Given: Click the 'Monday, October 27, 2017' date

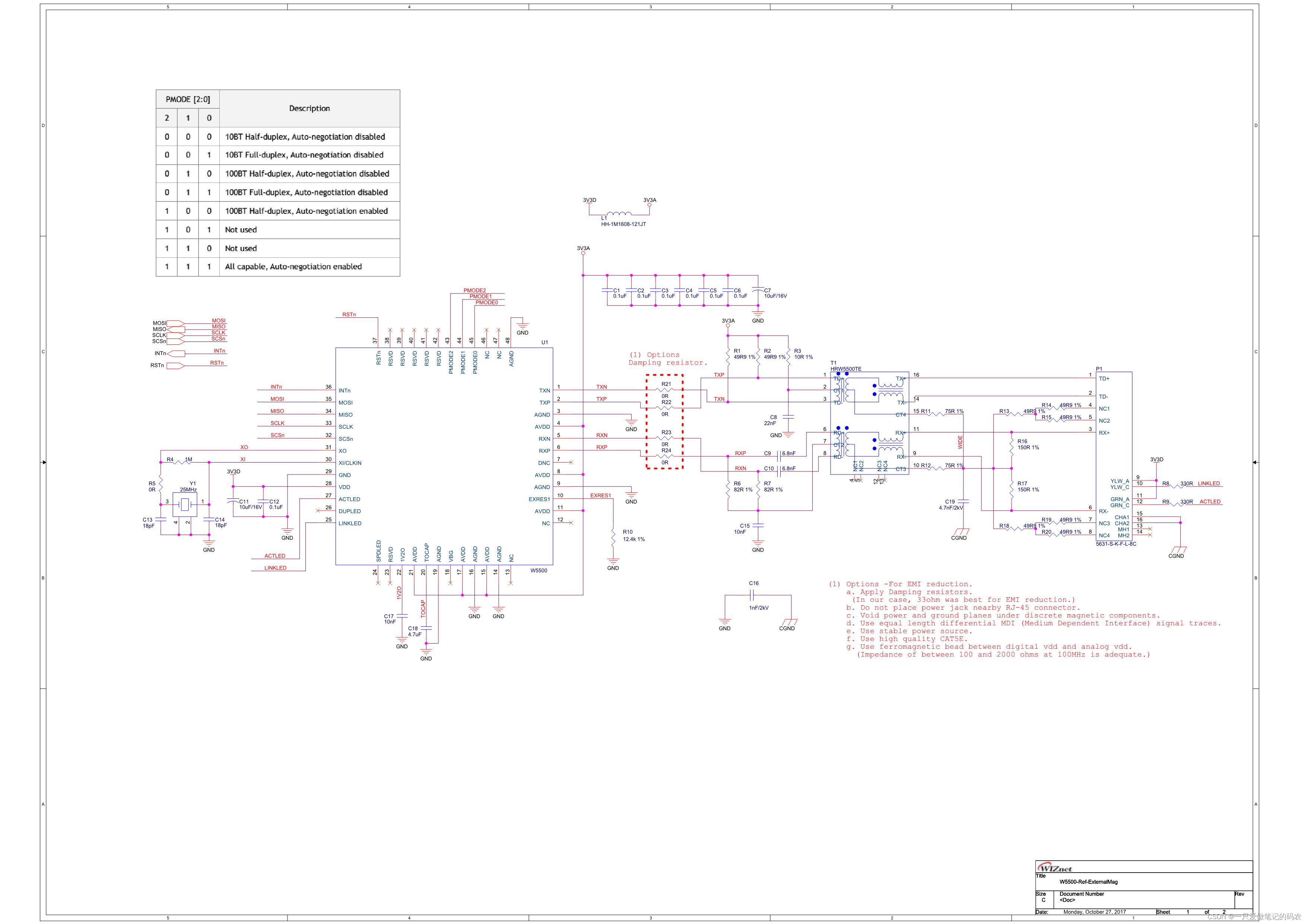Looking at the screenshot, I should (1095, 912).
